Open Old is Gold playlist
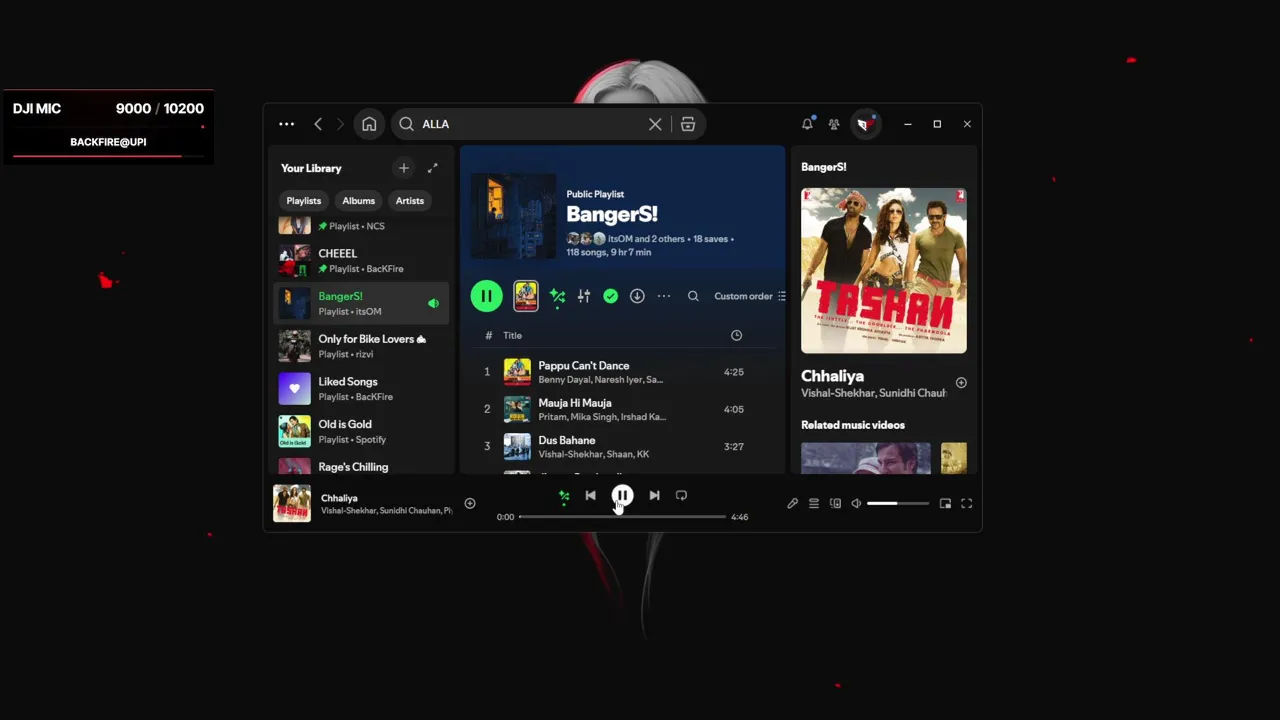 coord(361,431)
